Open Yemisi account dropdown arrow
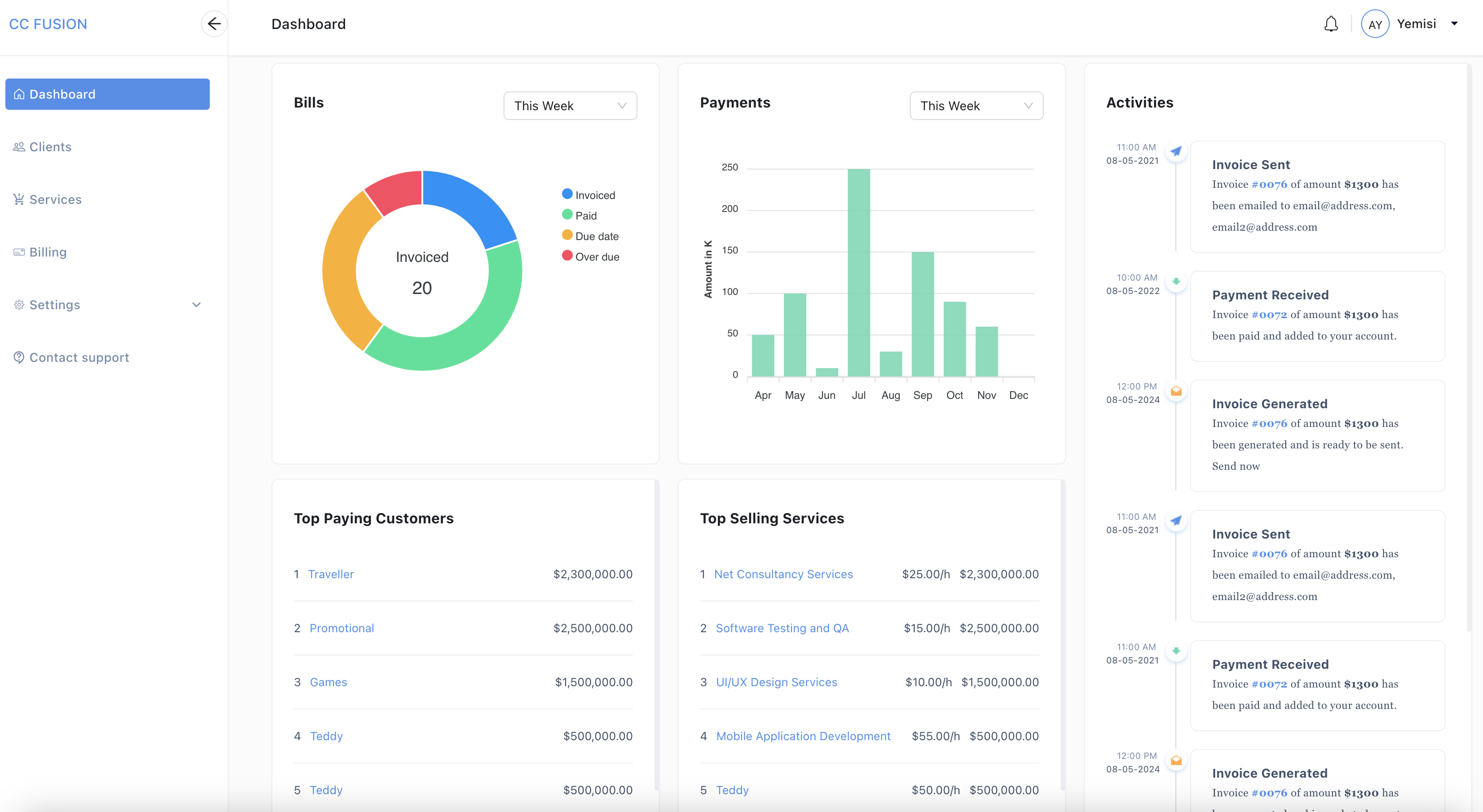Viewport: 1483px width, 812px height. pyautogui.click(x=1454, y=24)
